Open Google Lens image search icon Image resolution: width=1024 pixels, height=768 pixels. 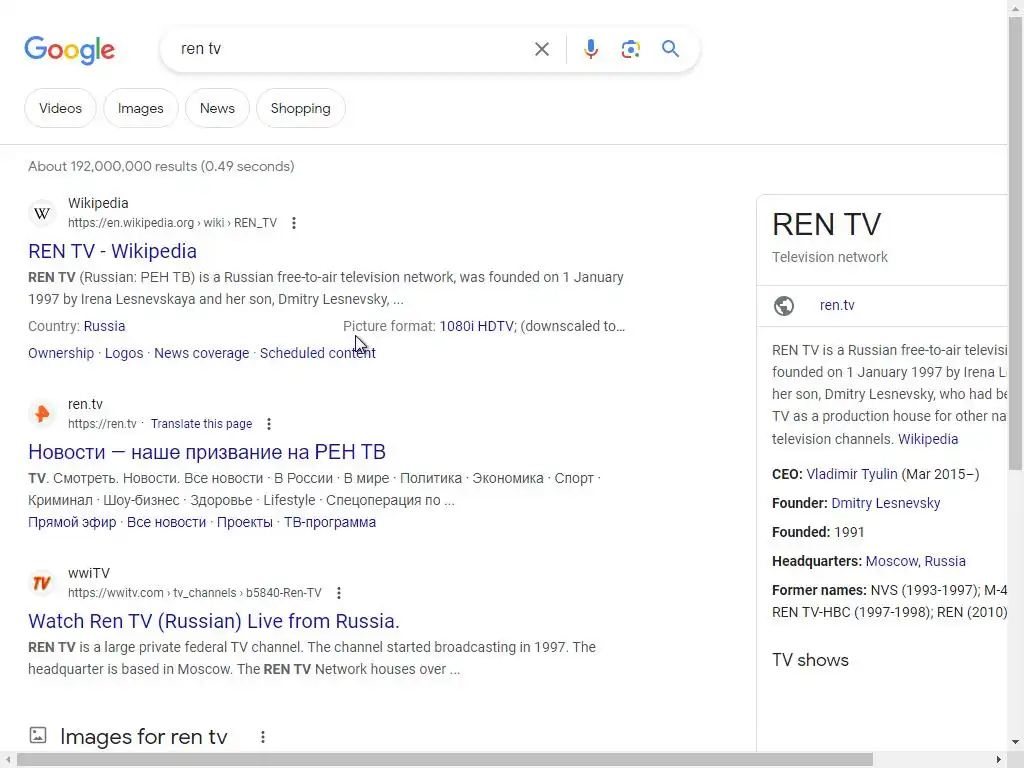click(630, 49)
